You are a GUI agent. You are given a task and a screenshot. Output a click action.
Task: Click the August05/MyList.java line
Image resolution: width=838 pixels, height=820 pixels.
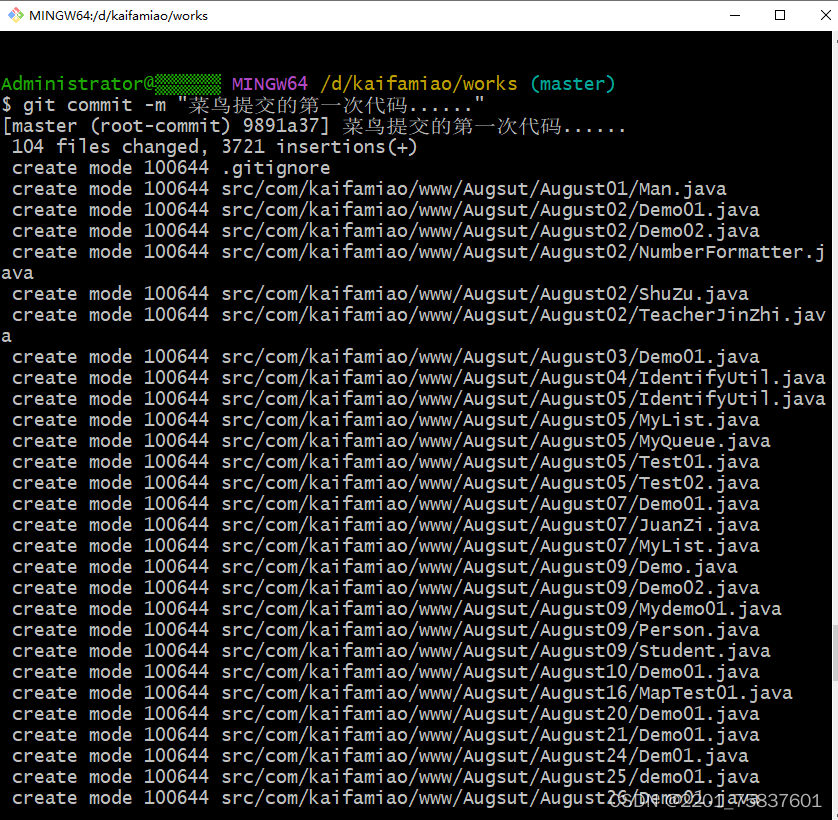[x=385, y=420]
